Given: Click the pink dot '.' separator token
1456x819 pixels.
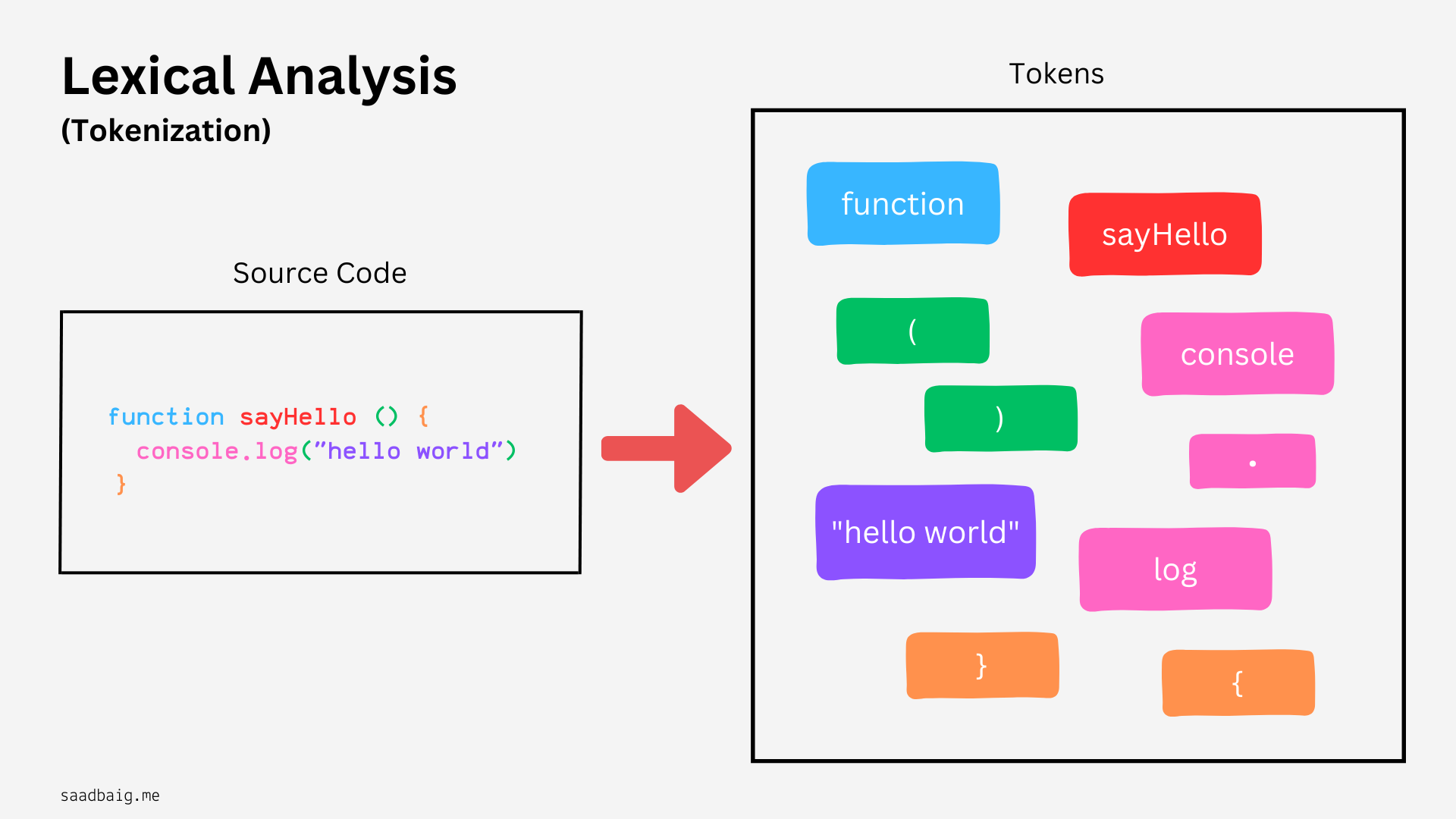Looking at the screenshot, I should 1253,463.
